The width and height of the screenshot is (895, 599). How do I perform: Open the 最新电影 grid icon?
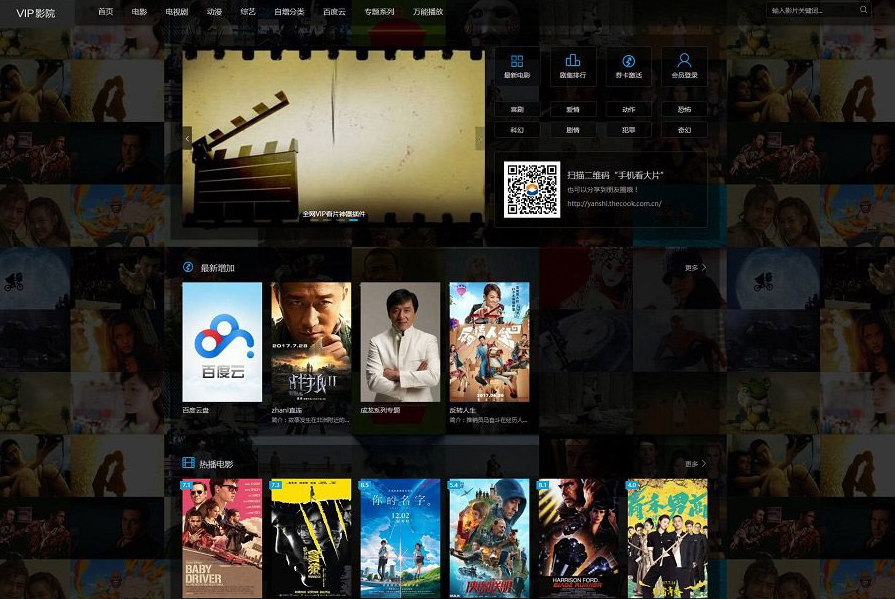tap(517, 61)
